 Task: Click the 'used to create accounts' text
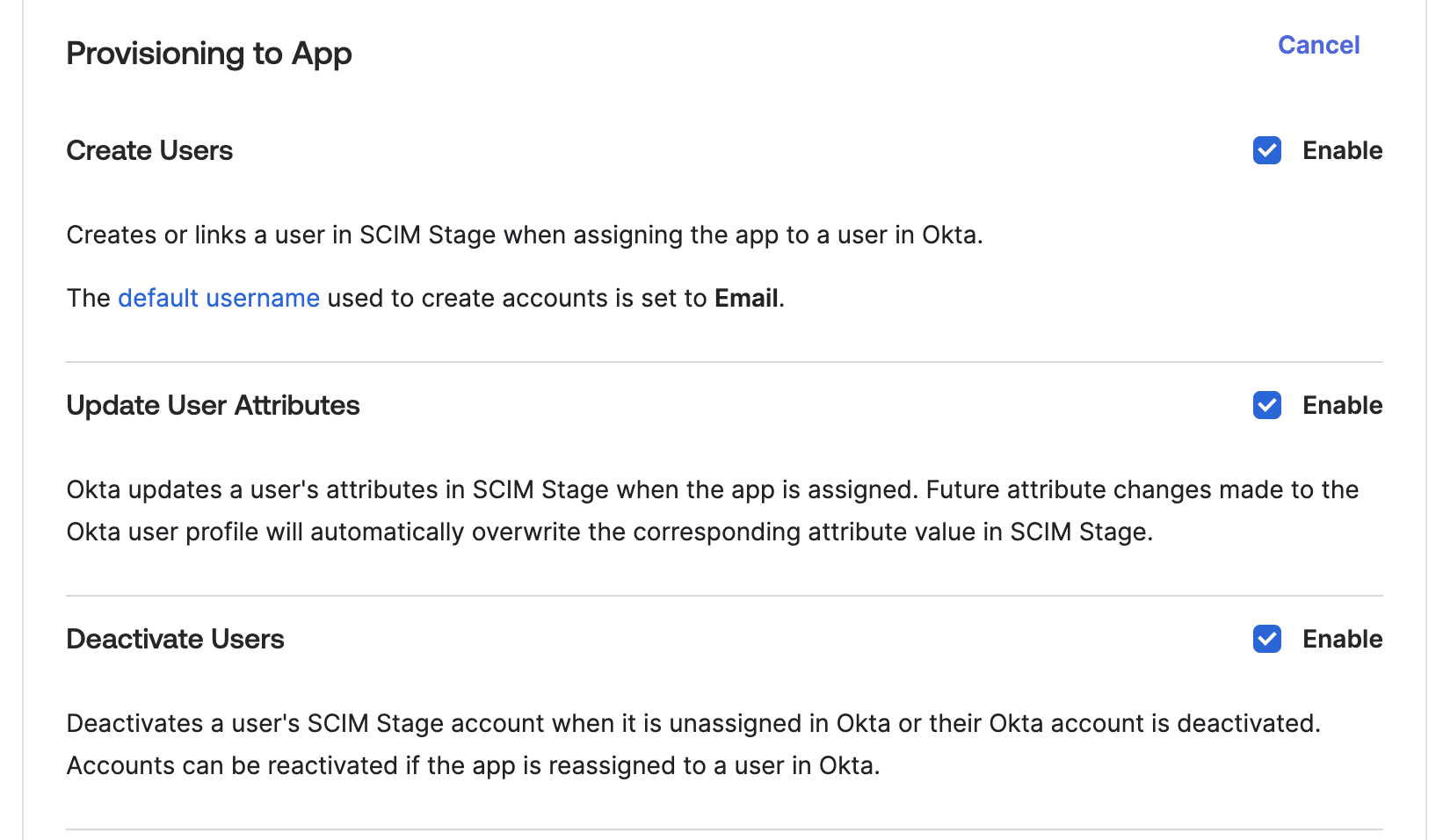(x=515, y=298)
